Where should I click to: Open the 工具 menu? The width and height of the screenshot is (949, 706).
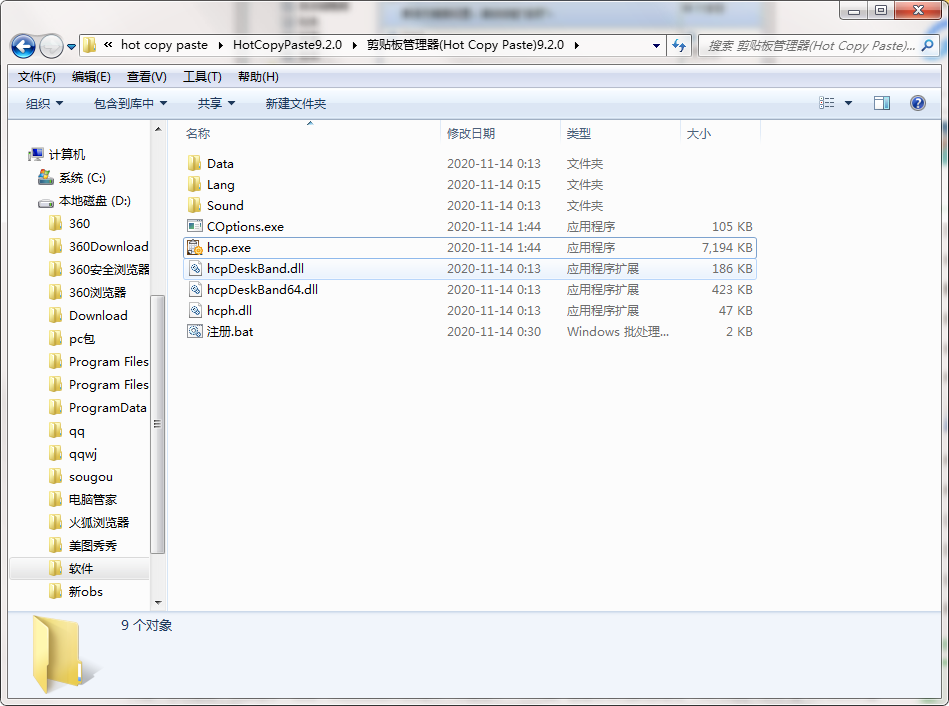(199, 75)
